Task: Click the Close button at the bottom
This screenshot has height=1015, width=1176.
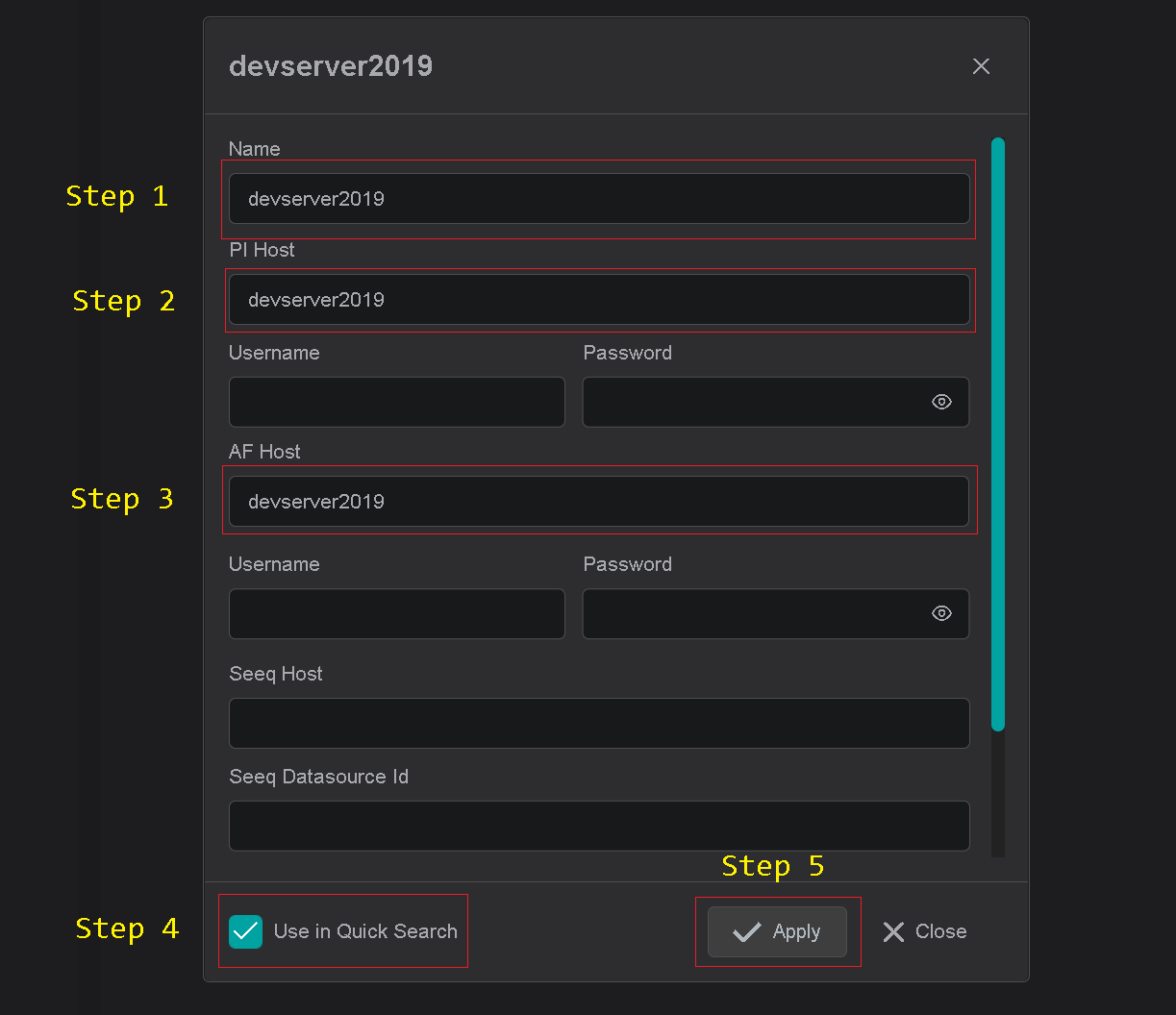Action: pyautogui.click(x=924, y=931)
